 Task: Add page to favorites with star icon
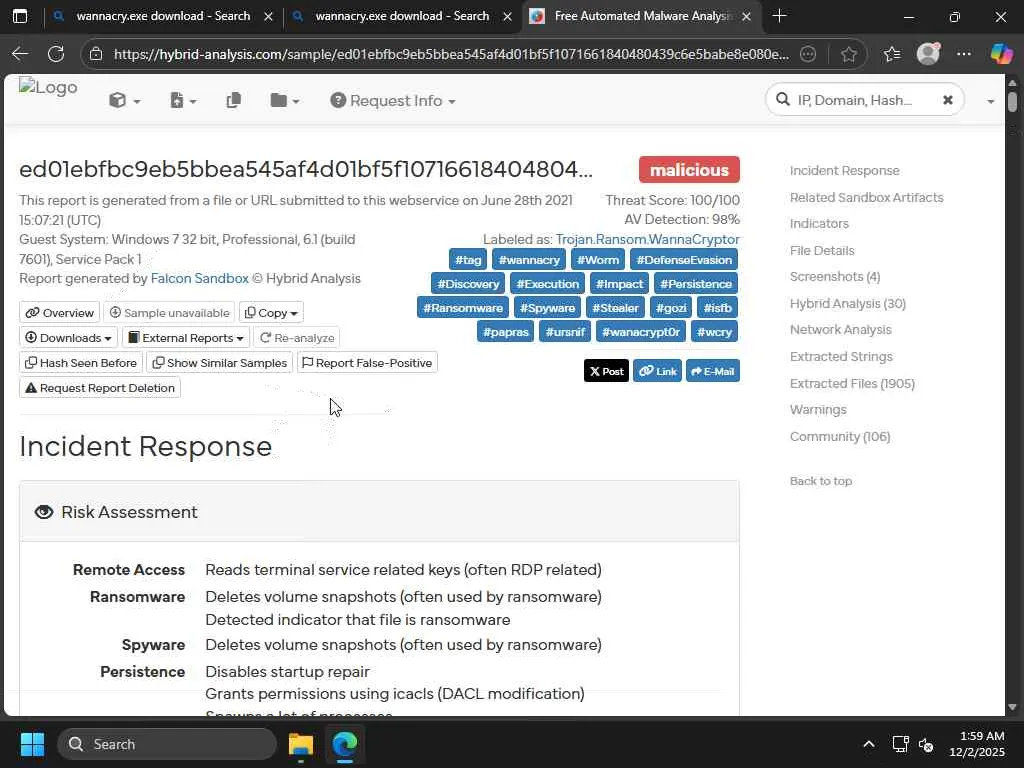tap(848, 54)
